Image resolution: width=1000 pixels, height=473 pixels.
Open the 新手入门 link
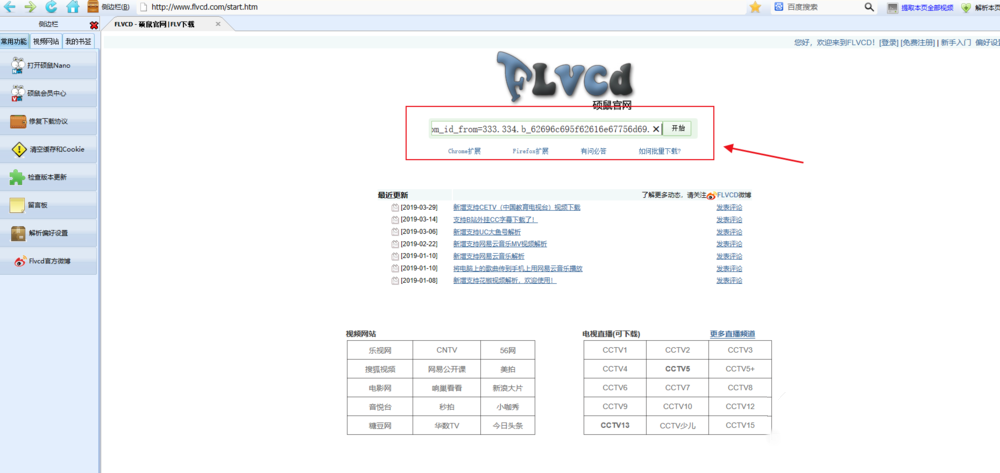coord(956,43)
